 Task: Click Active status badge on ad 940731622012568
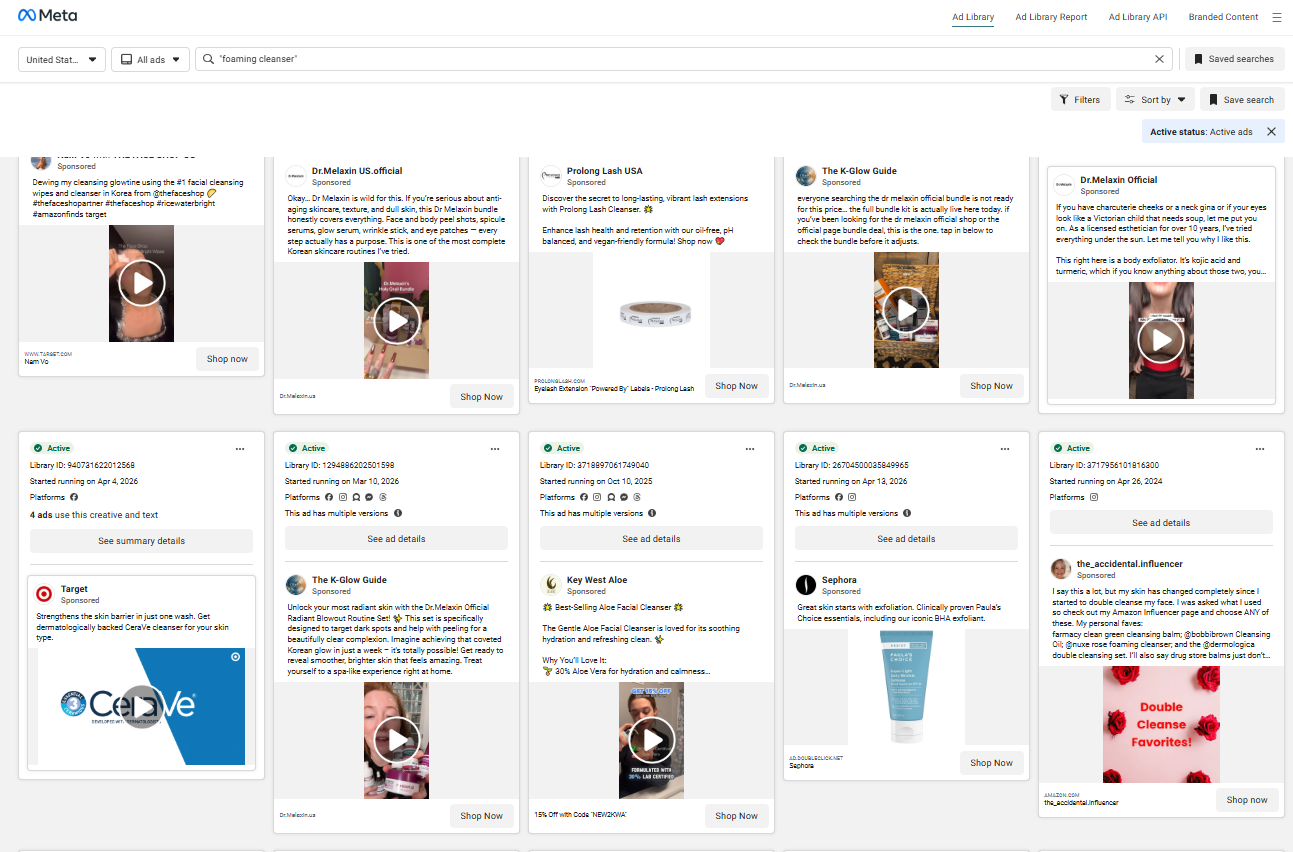(x=52, y=449)
